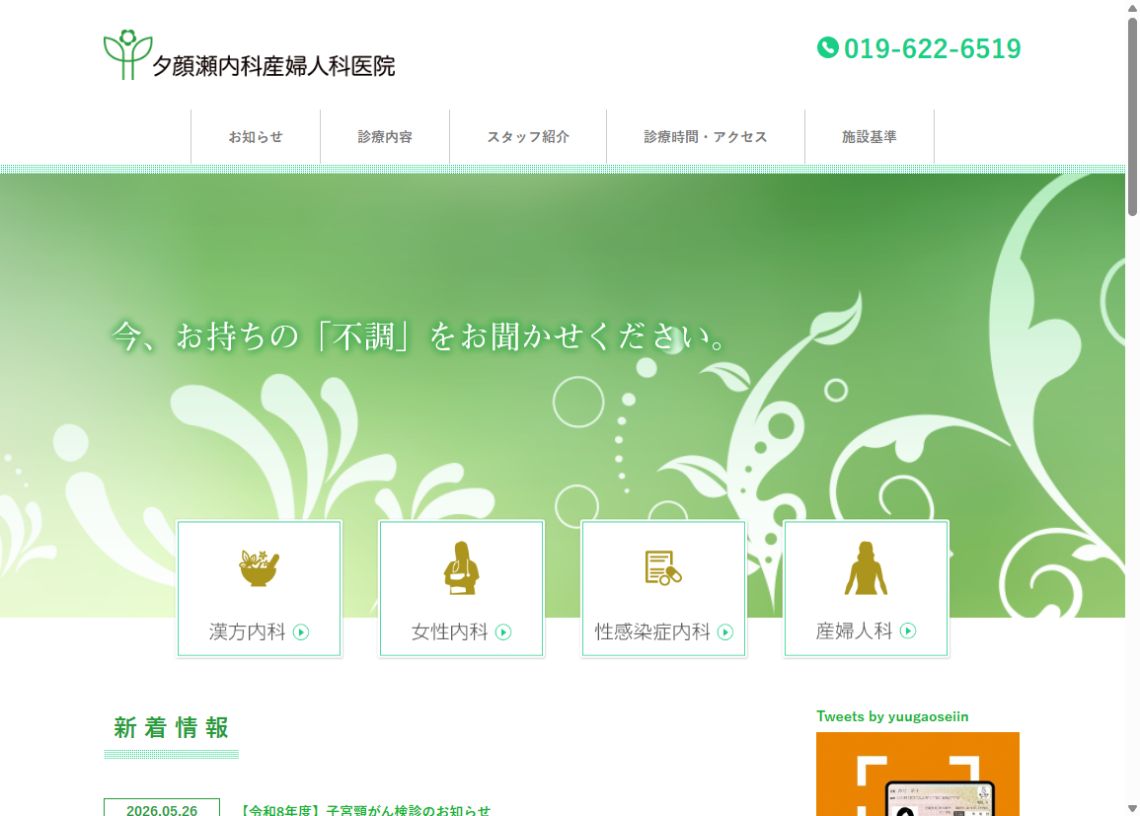Screen dimensions: 1140x816
Task: Open the 子宮頸がん検診のお知らせ news link
Action: [x=366, y=810]
